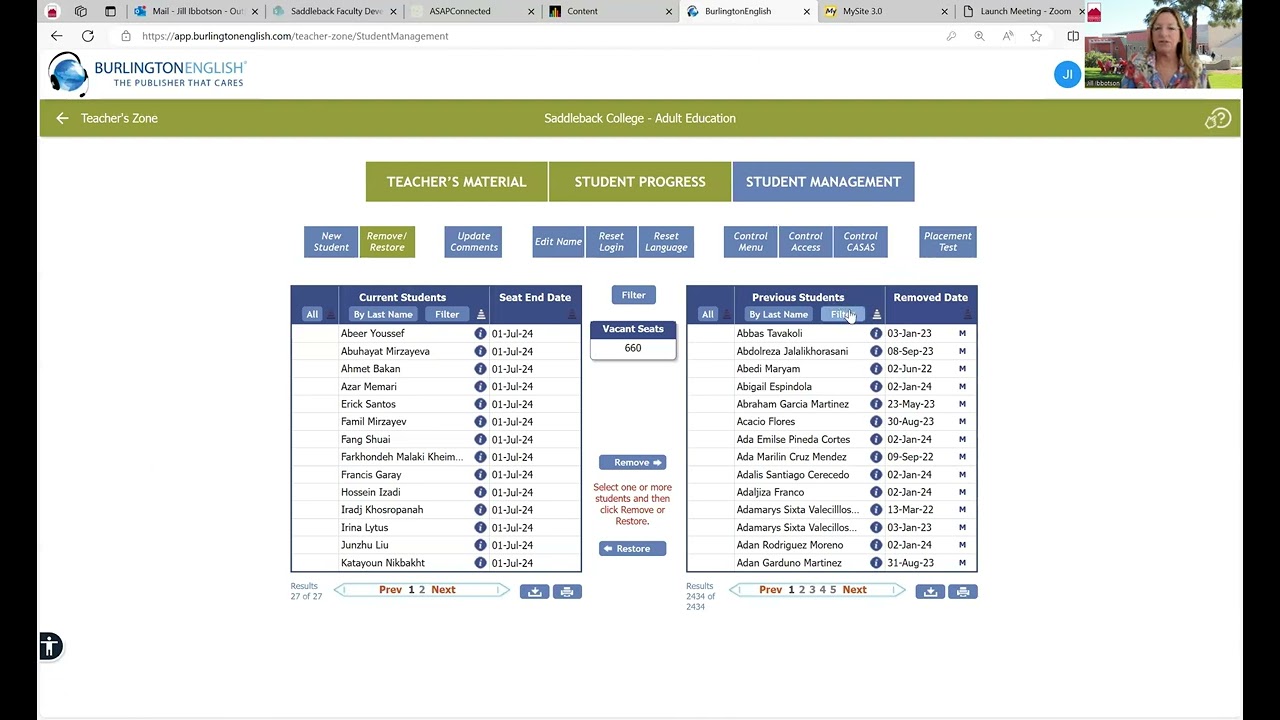The image size is (1280, 720).
Task: Open info icon for Irina Lytus
Action: coord(480,527)
